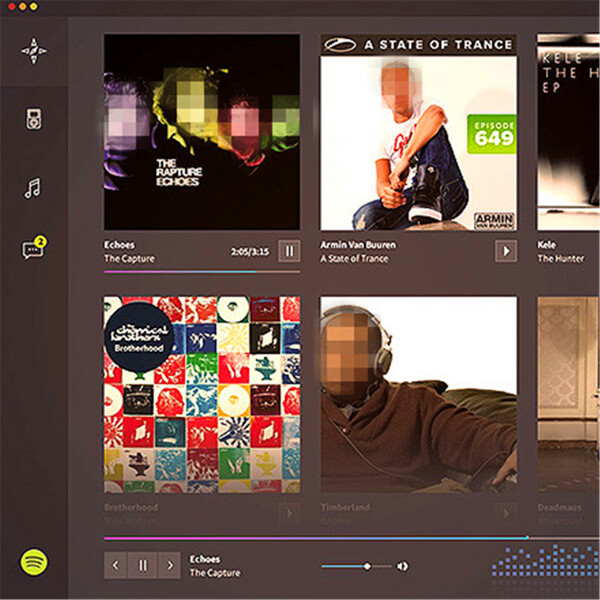Play the Timberland card
Viewport: 600px width, 600px height.
pyautogui.click(x=506, y=514)
